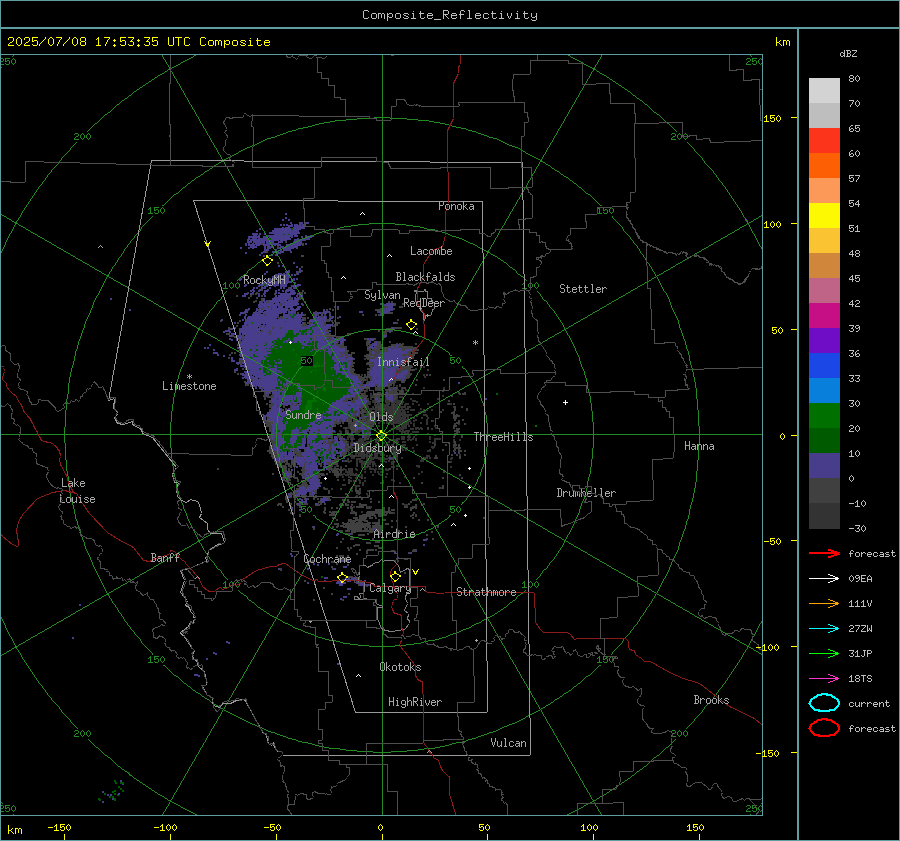Click the red forecast arrow in legend
The image size is (900, 841).
824,553
